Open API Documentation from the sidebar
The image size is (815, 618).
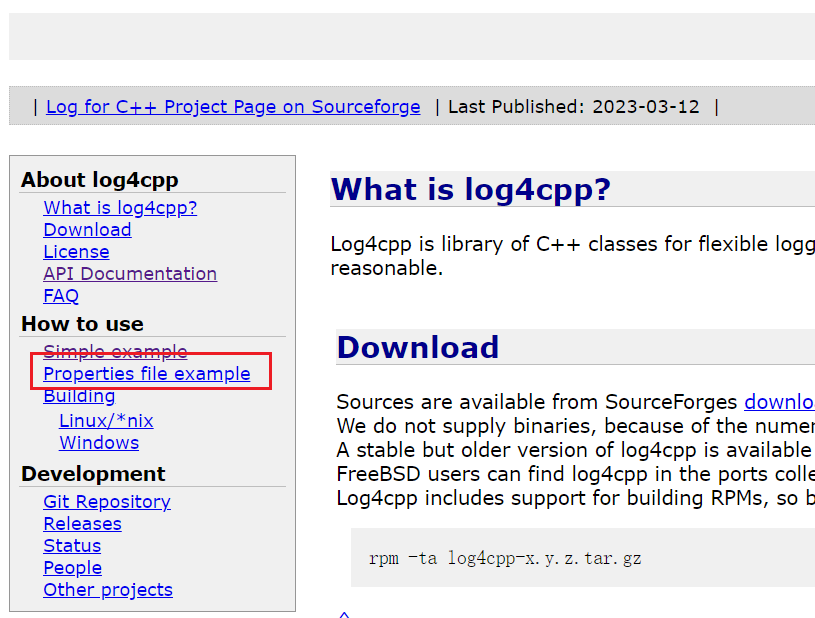(x=130, y=274)
